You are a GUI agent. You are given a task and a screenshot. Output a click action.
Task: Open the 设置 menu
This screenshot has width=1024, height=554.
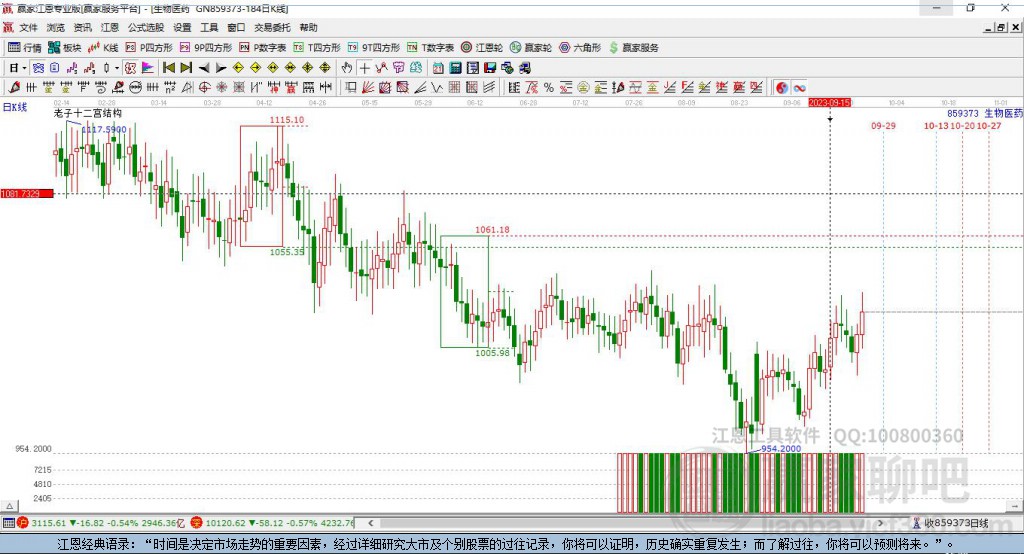(182, 27)
